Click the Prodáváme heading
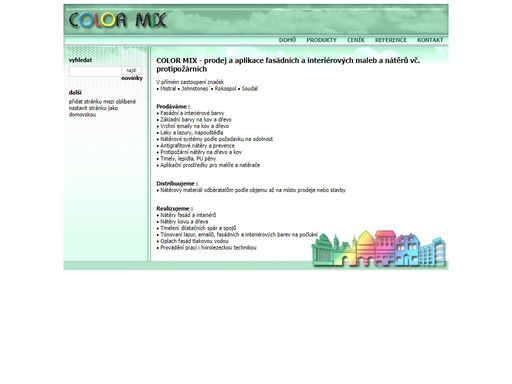 pyautogui.click(x=173, y=107)
